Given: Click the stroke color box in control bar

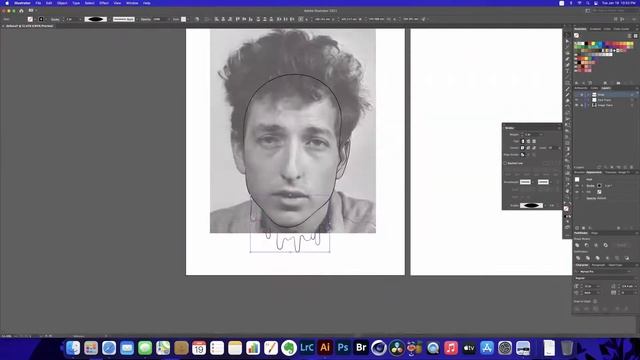Looking at the screenshot, I should (x=41, y=19).
